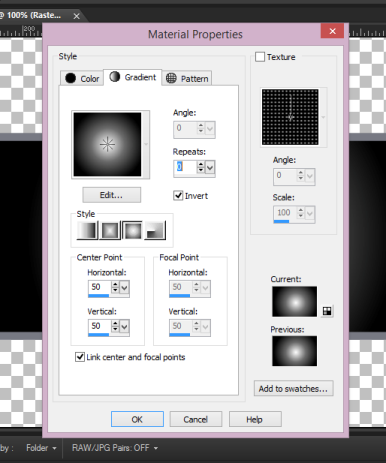Open Center Point Horizontal dropdown arrow
The height and width of the screenshot is (463, 386).
coord(124,287)
